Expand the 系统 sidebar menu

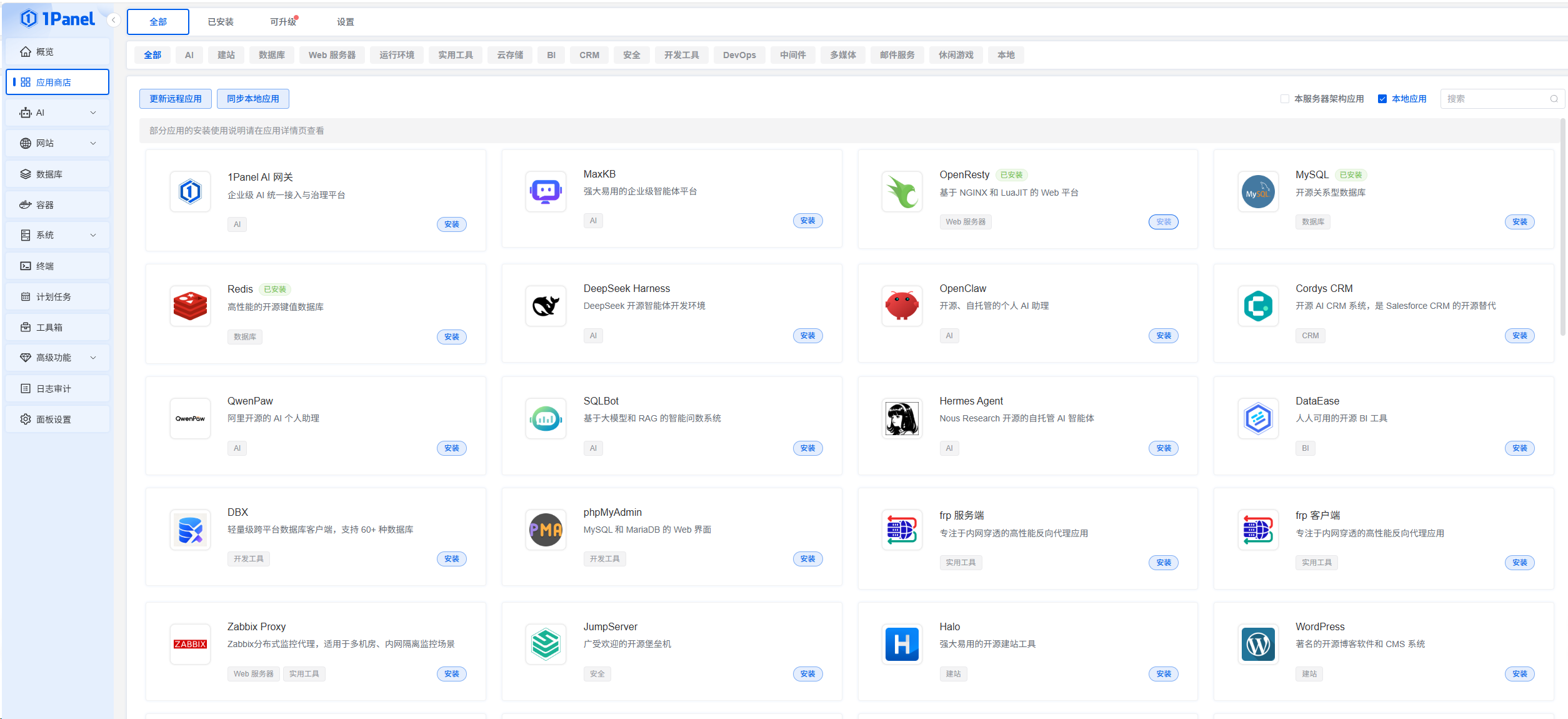coord(57,235)
